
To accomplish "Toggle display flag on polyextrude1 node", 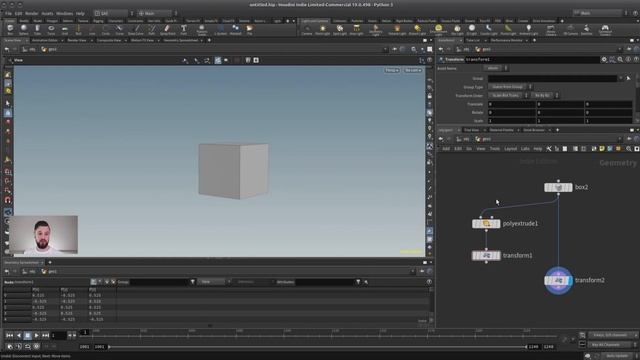I will point(498,224).
